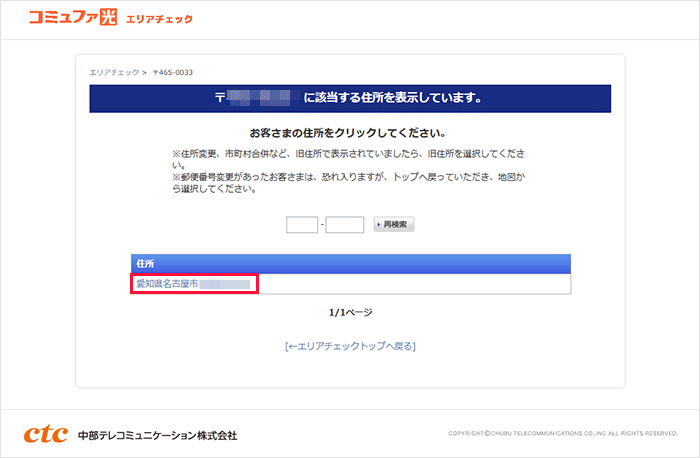Image resolution: width=700 pixels, height=458 pixels.
Task: Click the arrow icon on the 再検索 button
Action: tap(380, 225)
